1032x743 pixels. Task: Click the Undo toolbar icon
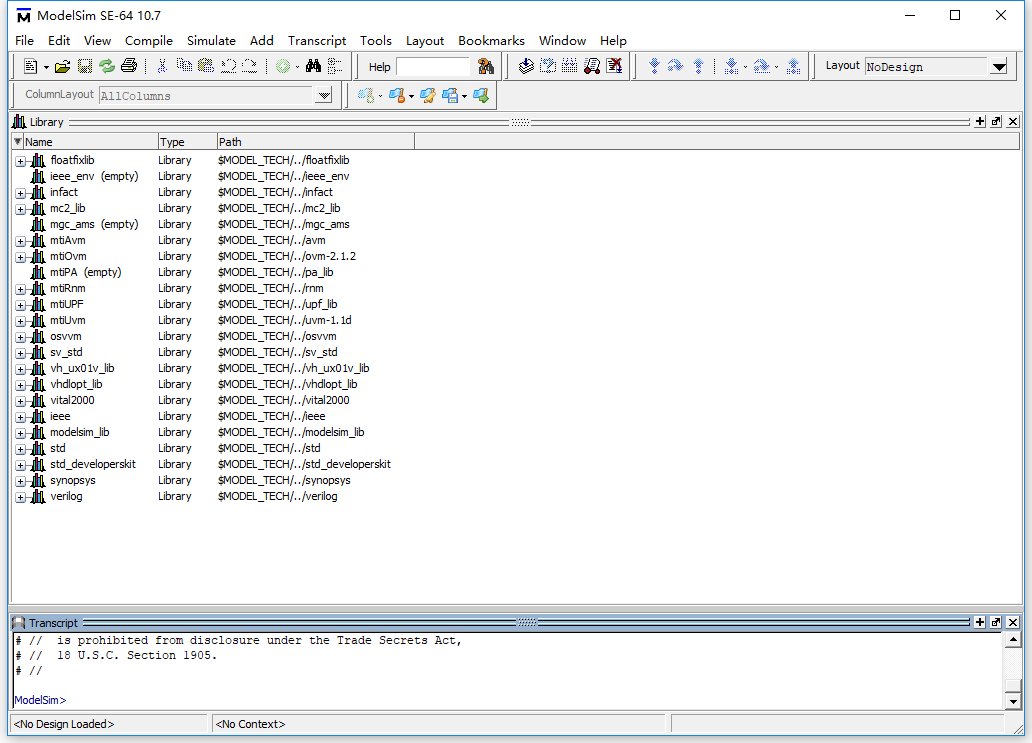[x=228, y=66]
